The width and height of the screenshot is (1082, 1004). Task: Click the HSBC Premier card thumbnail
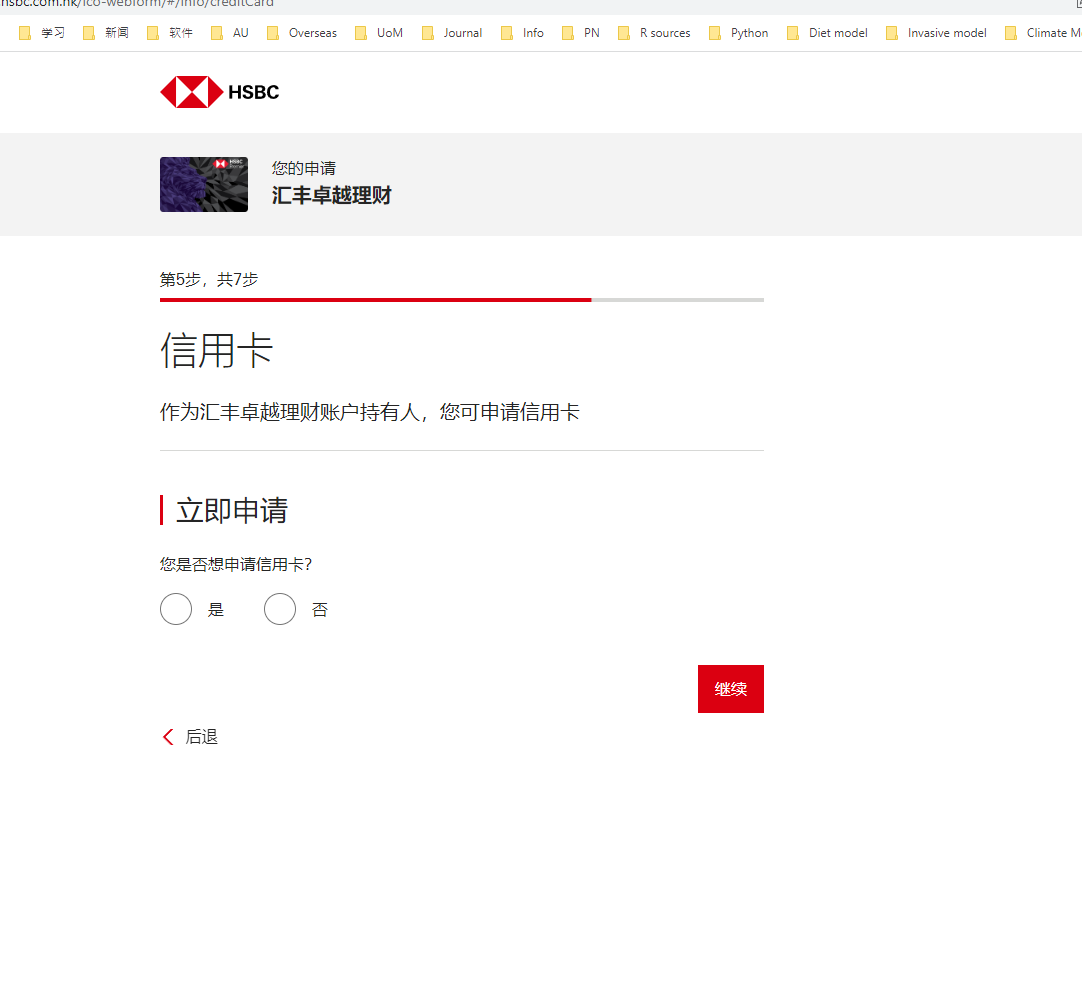click(204, 184)
